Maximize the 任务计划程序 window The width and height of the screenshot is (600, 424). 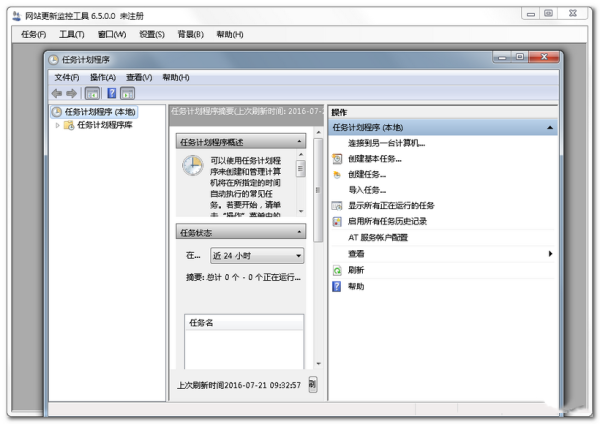click(520, 57)
